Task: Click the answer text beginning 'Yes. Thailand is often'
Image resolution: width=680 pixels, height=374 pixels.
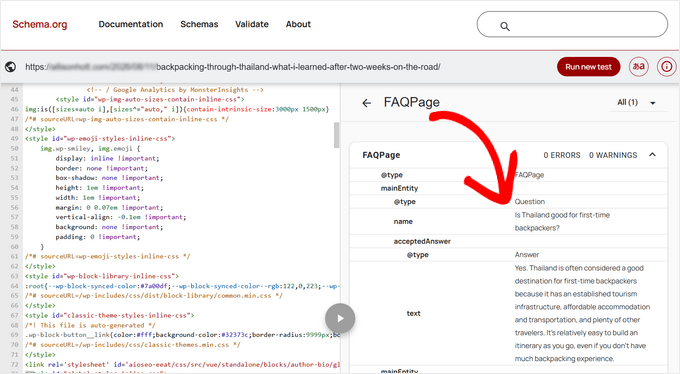Action: 582,313
